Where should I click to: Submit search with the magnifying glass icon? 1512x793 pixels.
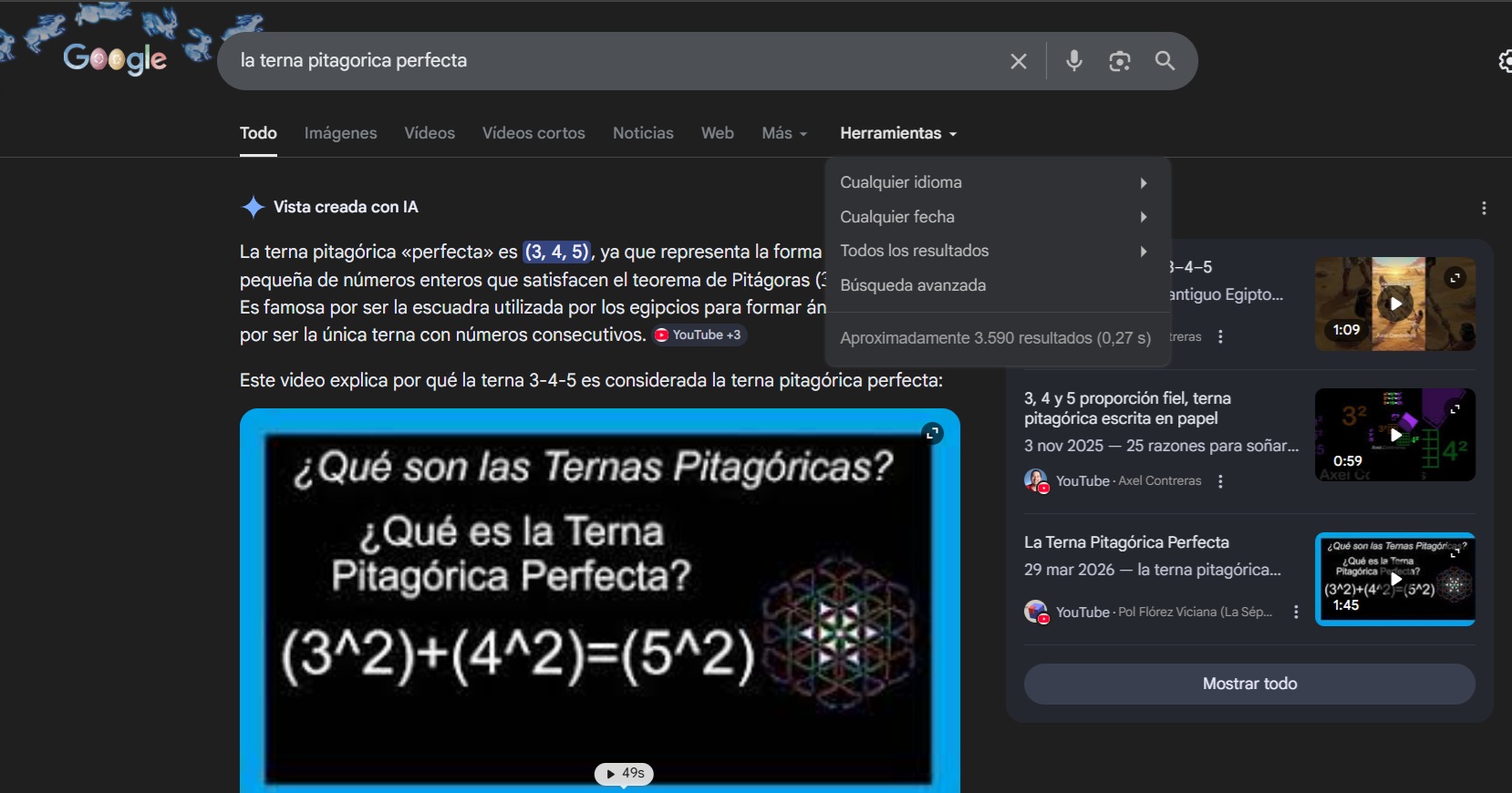click(1165, 61)
